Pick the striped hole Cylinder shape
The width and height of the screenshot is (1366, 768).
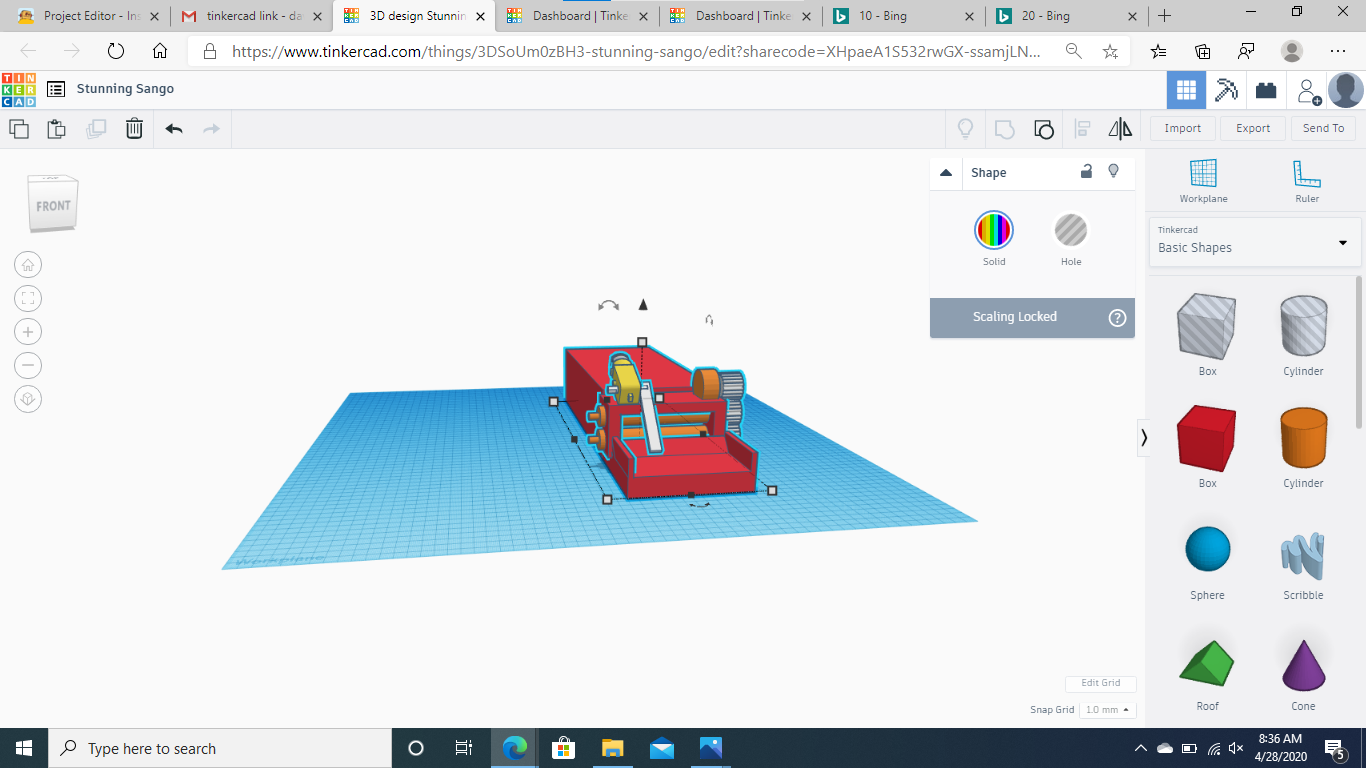[1303, 327]
